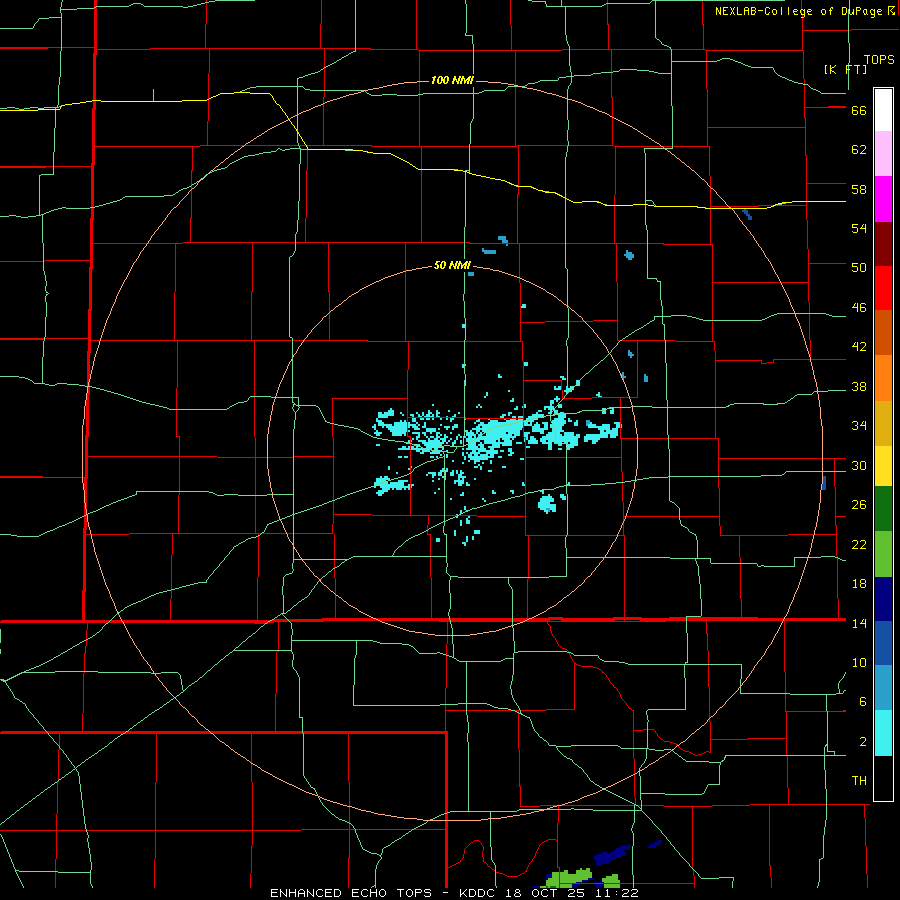Select the dark green legend swatch
The image size is (900, 900).
(x=883, y=509)
